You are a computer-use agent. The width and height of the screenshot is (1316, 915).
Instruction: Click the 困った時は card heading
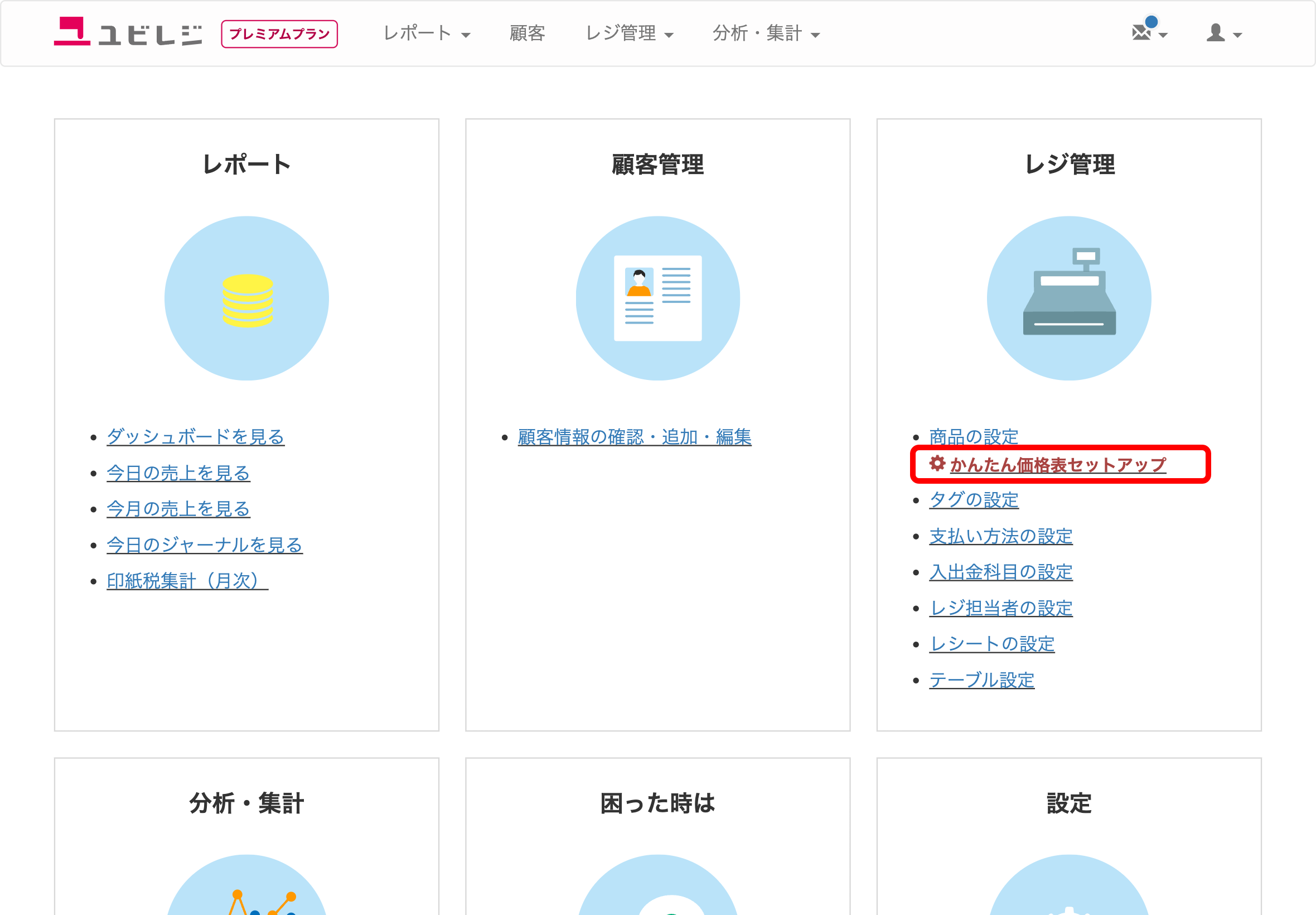(657, 803)
